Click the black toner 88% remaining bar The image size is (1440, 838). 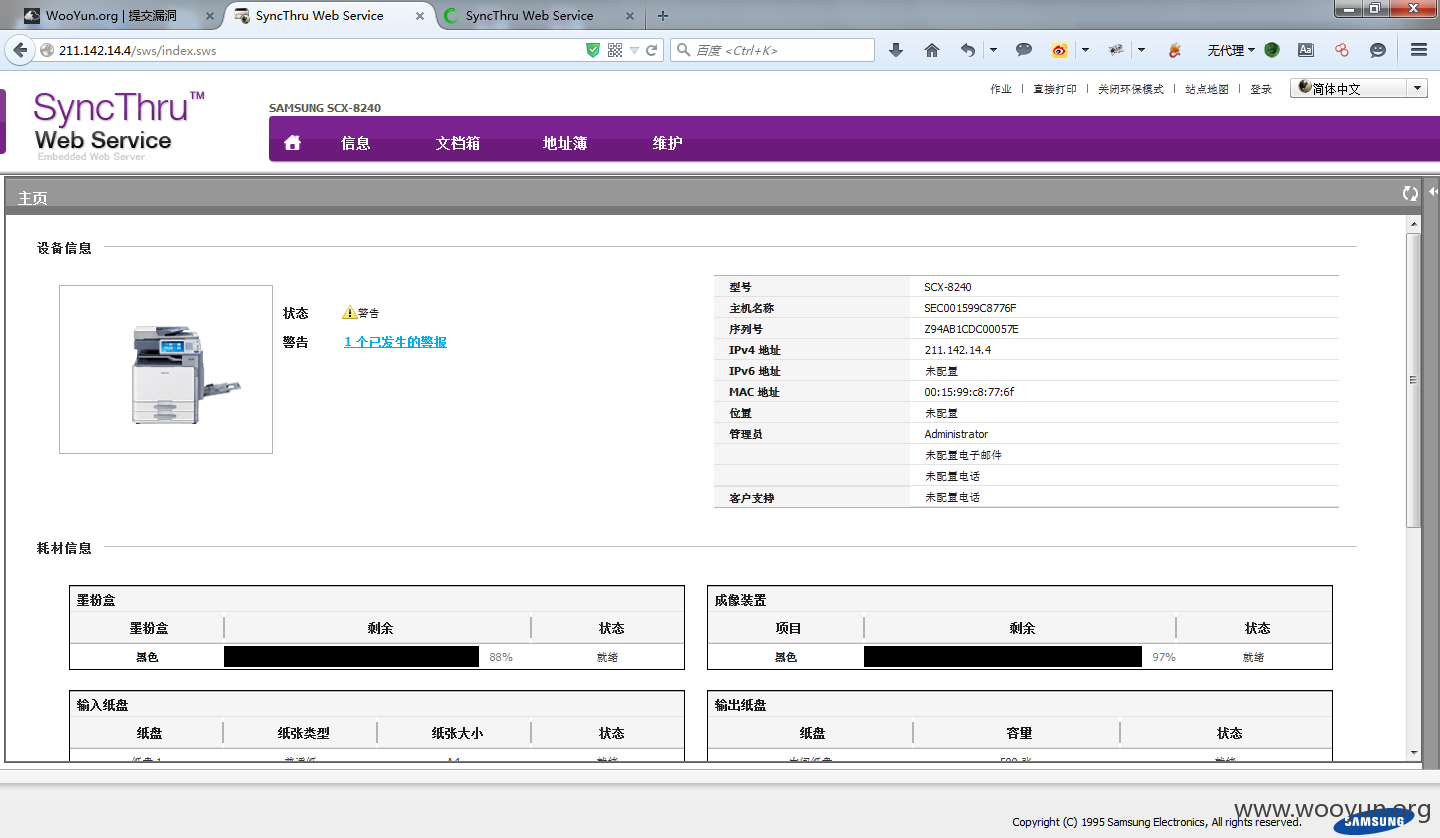point(351,657)
